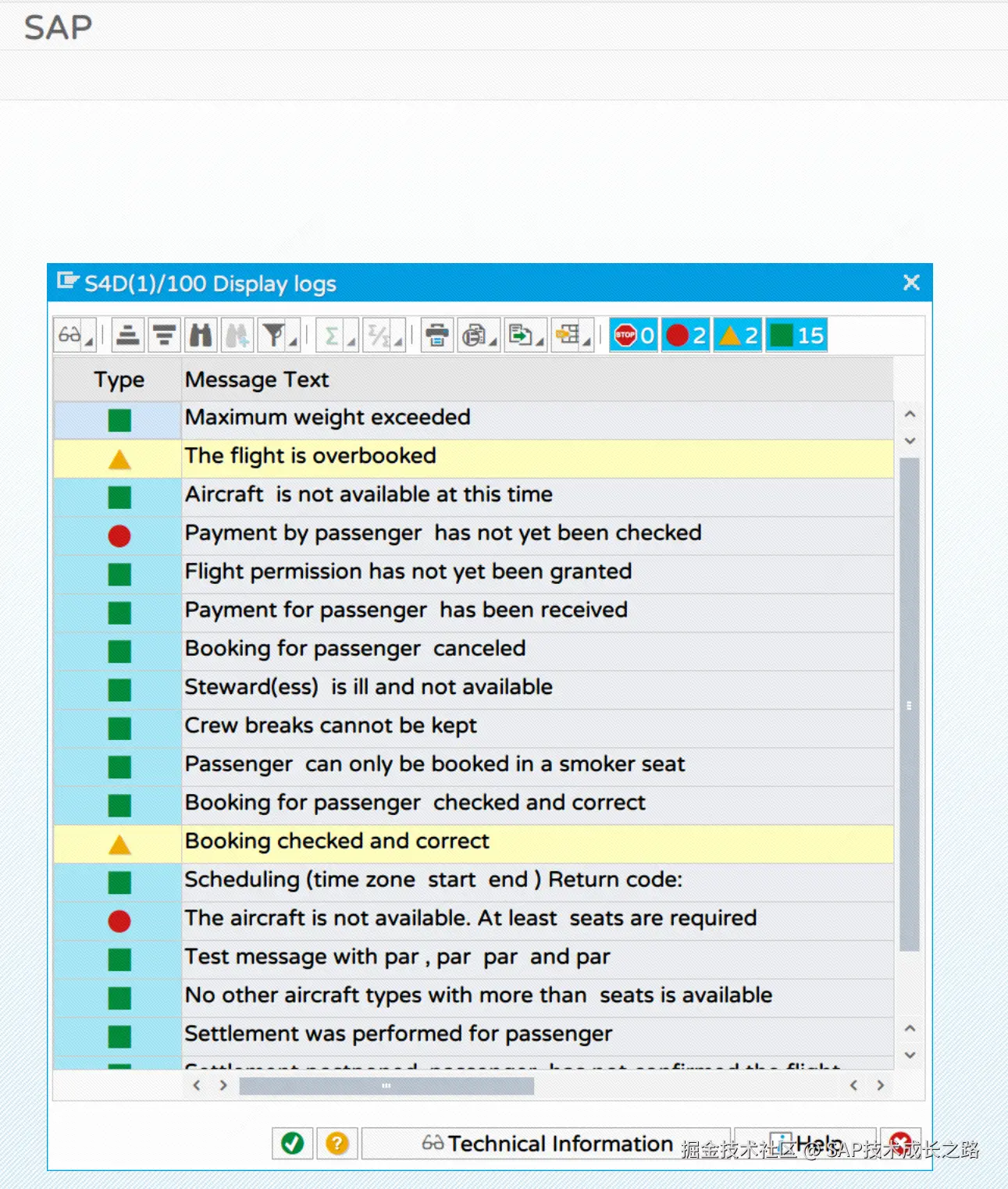Select 'Booking for passenger checked and correct'
1008x1189 pixels.
point(415,803)
